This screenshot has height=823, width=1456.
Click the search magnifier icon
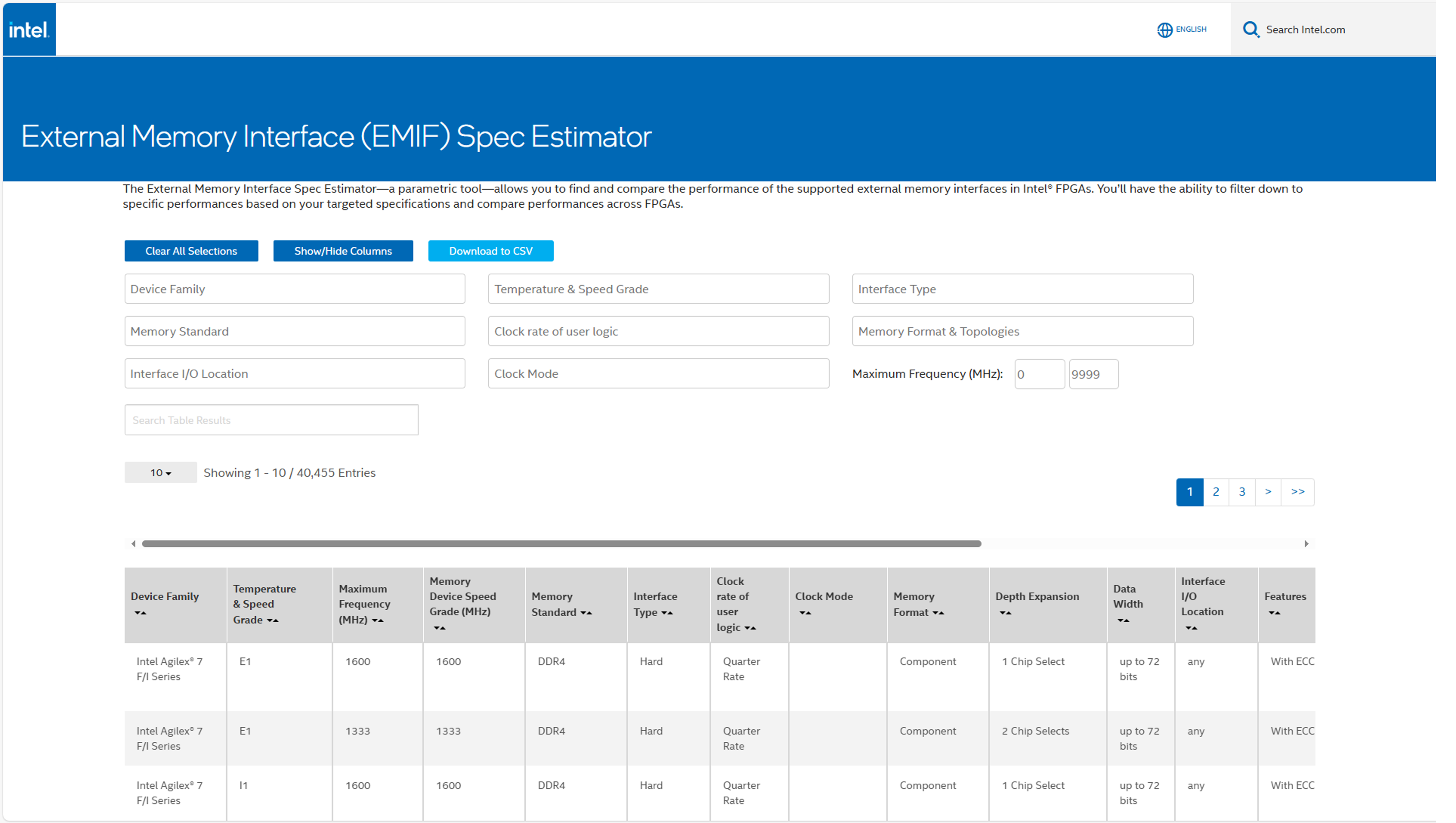1250,29
